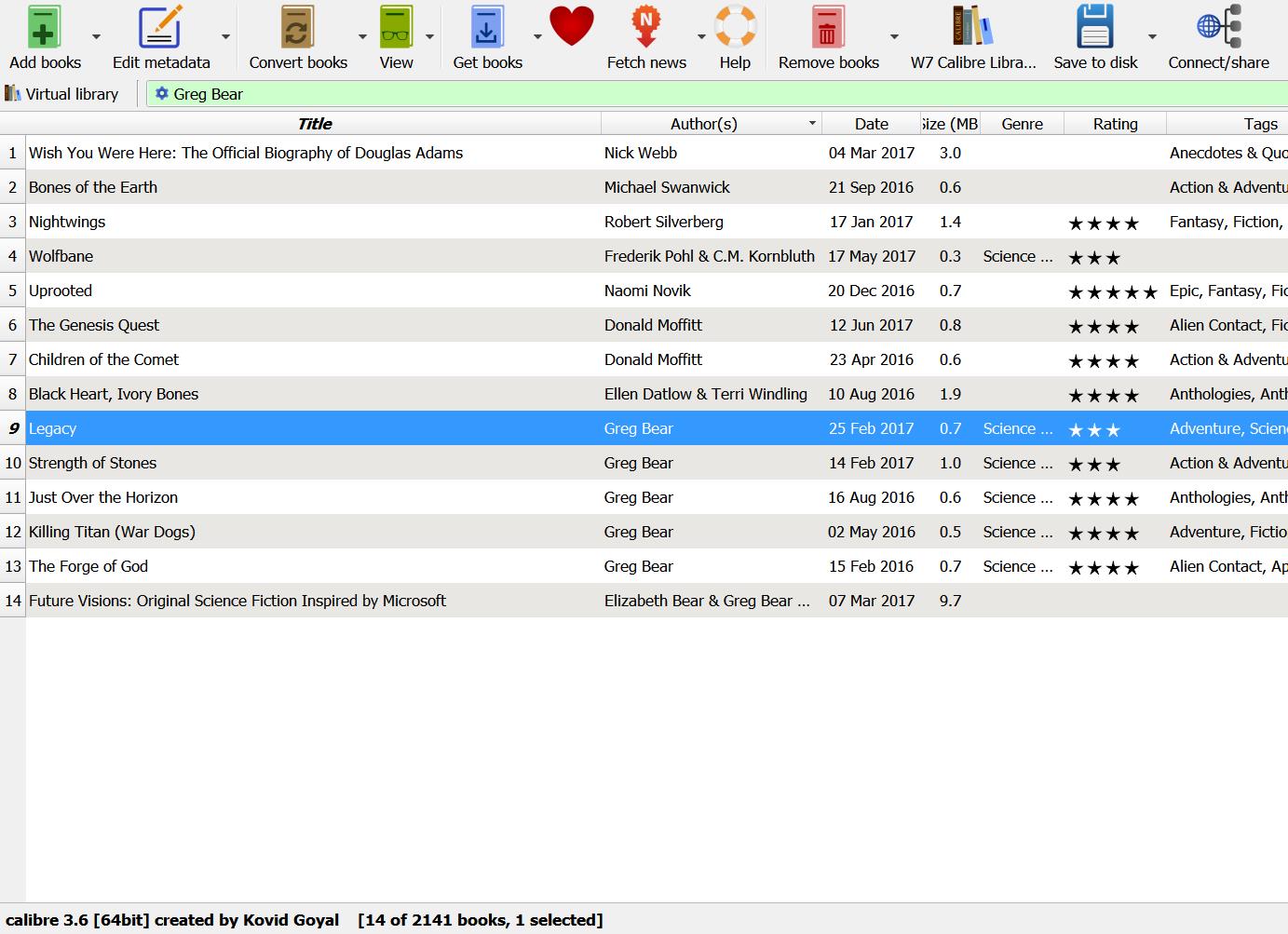Screen dimensions: 1288x934
Task: Click the gear icon in search bar
Action: 162,94
